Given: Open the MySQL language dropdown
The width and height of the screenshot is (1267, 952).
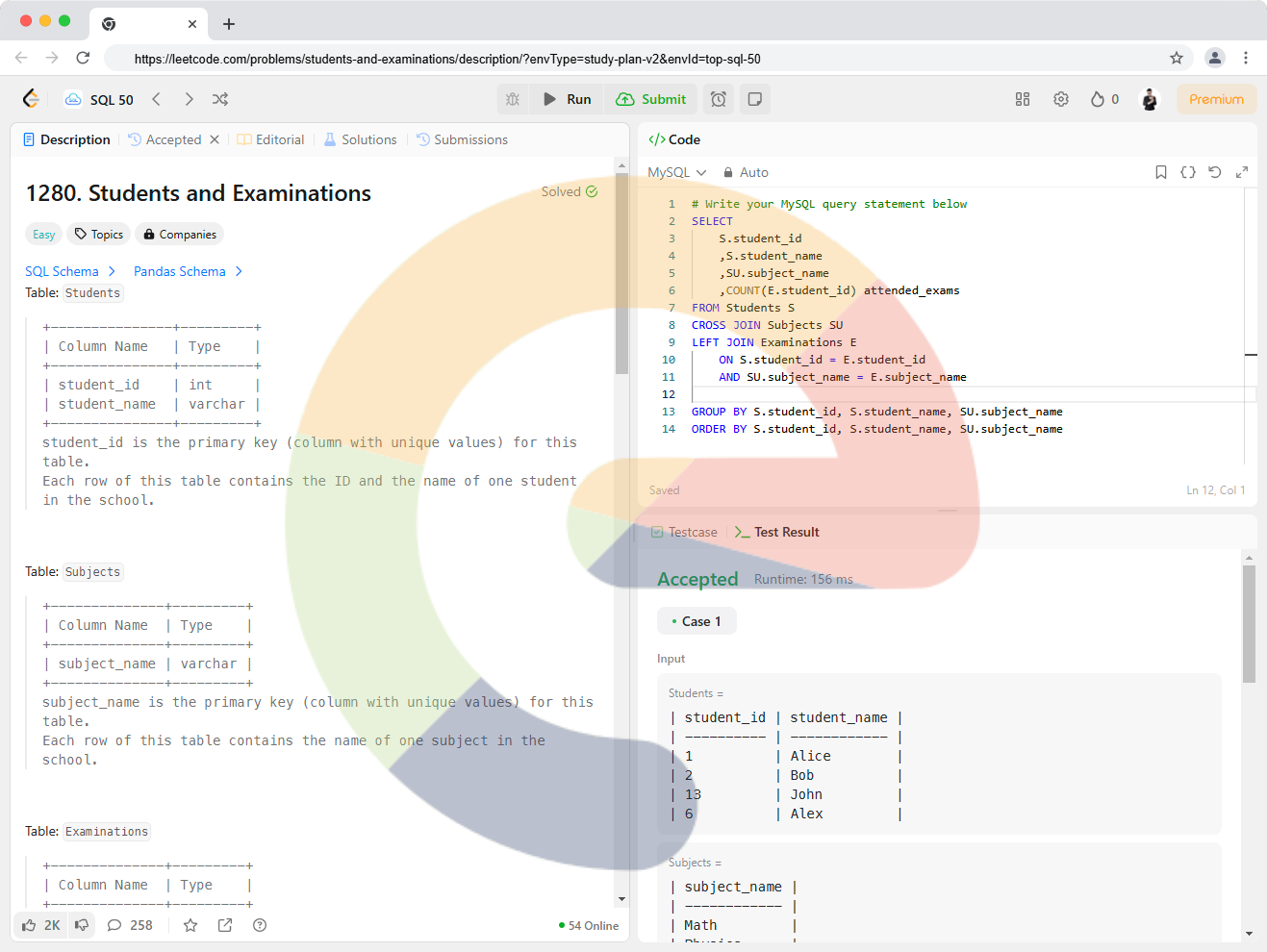Looking at the screenshot, I should pos(677,172).
